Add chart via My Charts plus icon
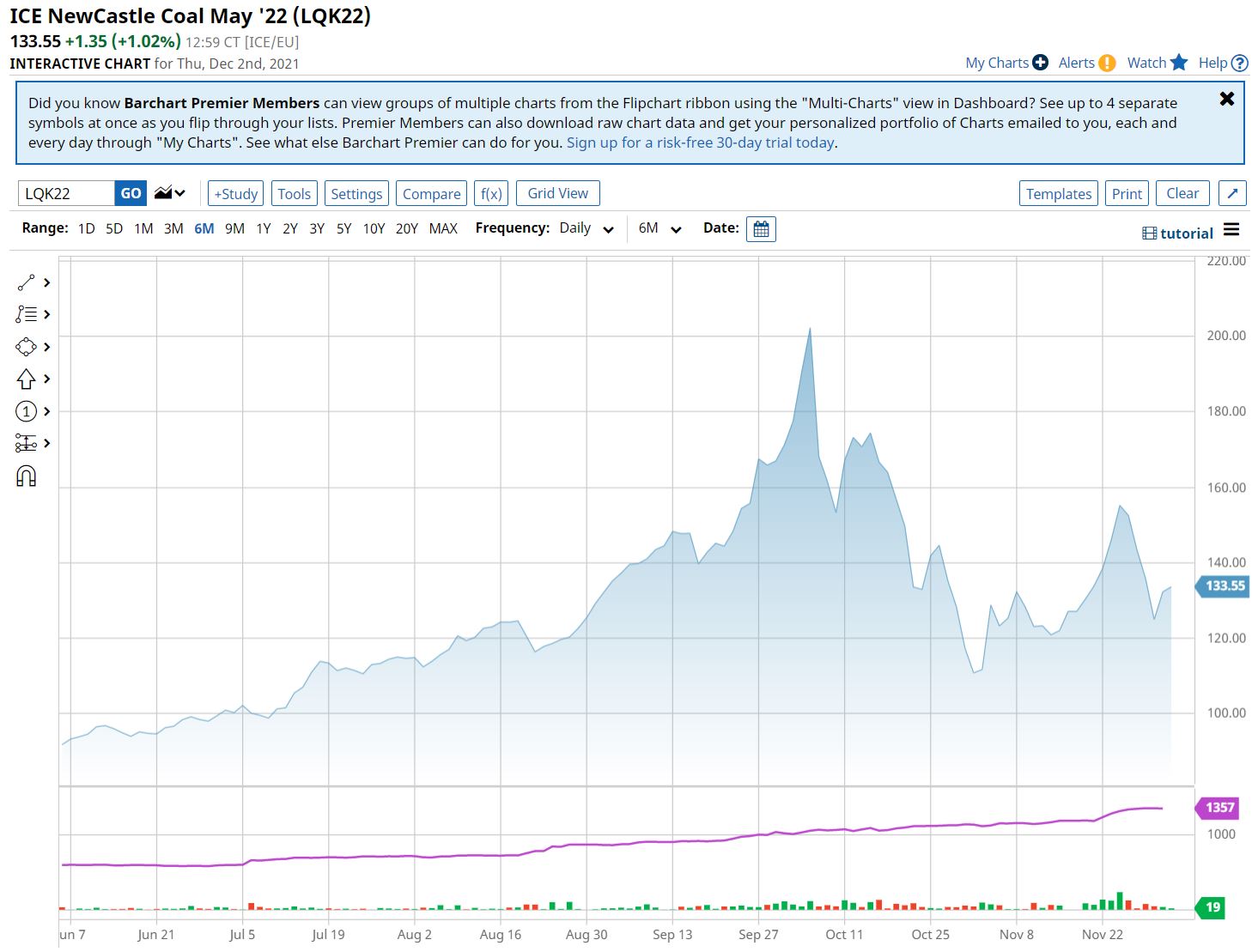 (1040, 63)
